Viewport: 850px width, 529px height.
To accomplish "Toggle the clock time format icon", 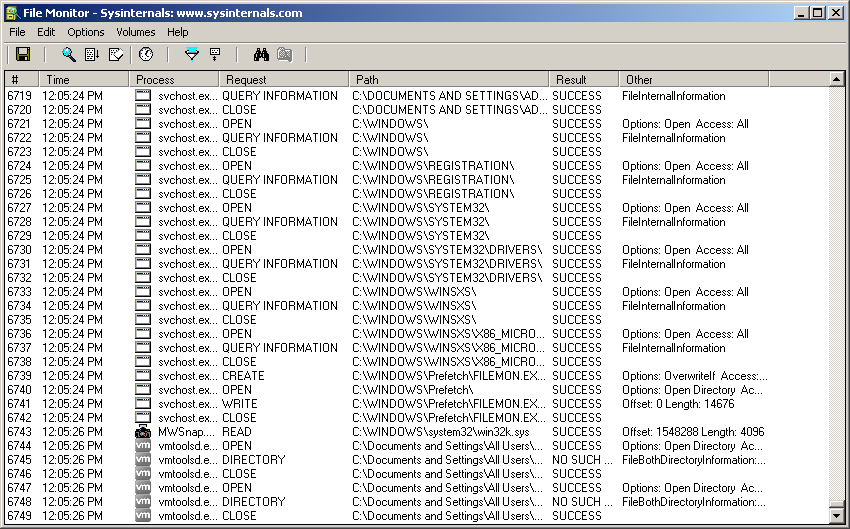I will (146, 55).
